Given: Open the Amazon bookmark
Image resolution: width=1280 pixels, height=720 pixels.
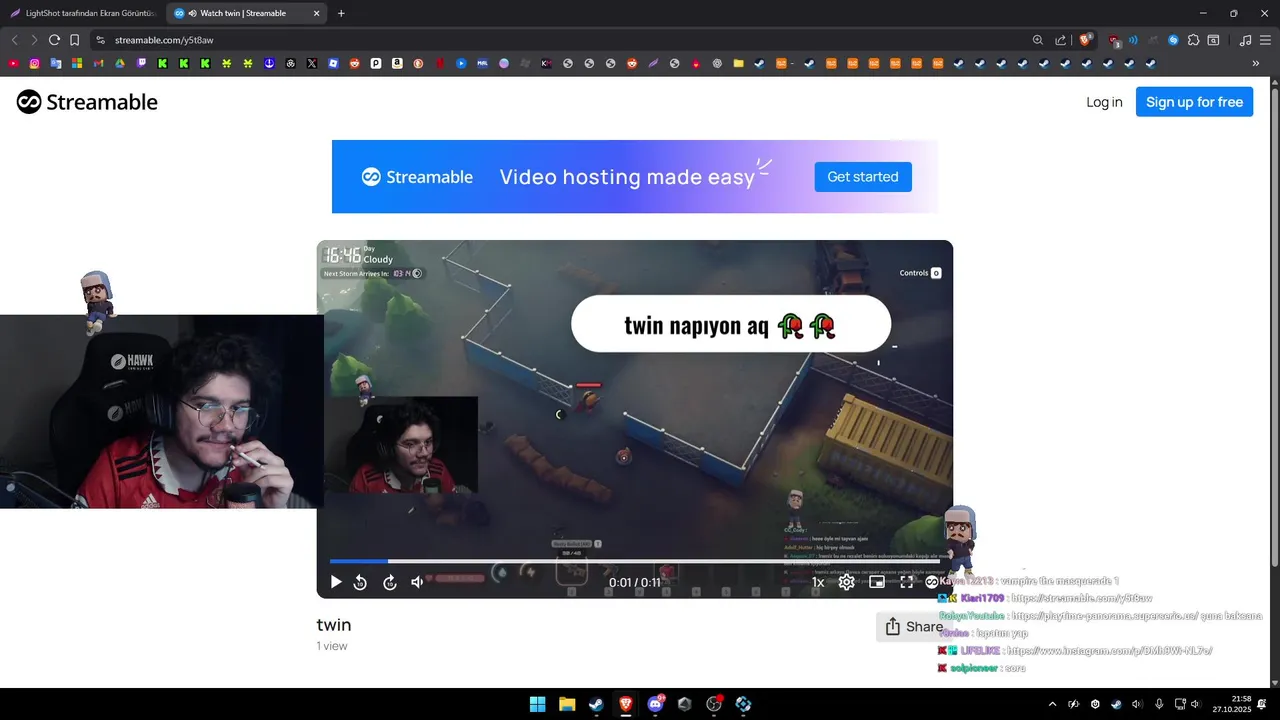Looking at the screenshot, I should pyautogui.click(x=397, y=63).
